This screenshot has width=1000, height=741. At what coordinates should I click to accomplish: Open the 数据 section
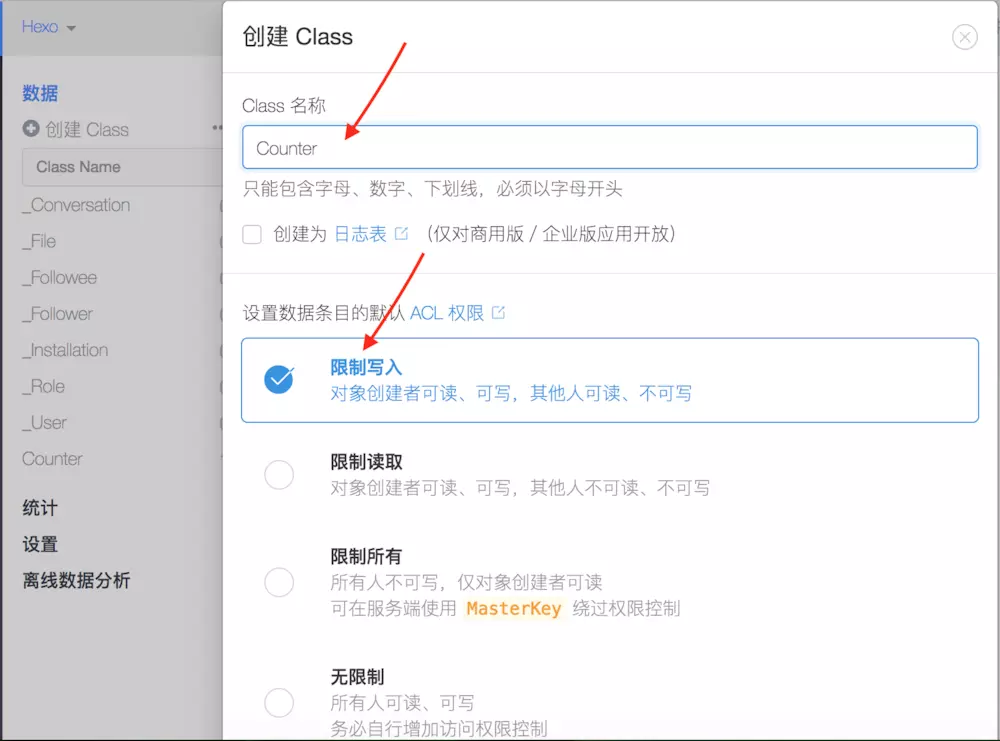[x=40, y=93]
